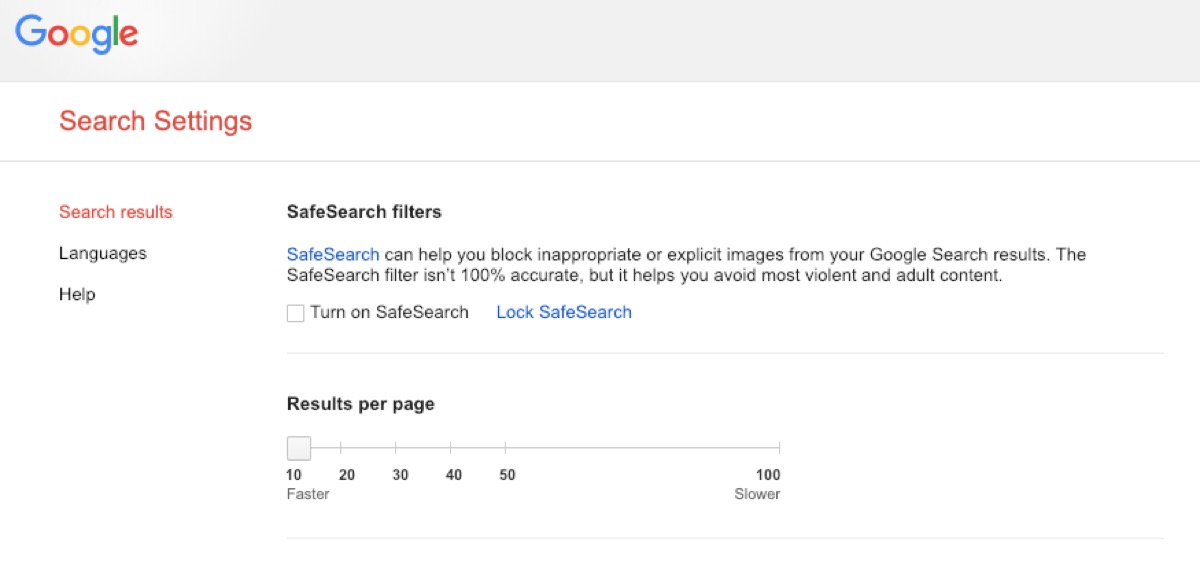
Task: Click the 'Results per page' heading
Action: pyautogui.click(x=360, y=404)
